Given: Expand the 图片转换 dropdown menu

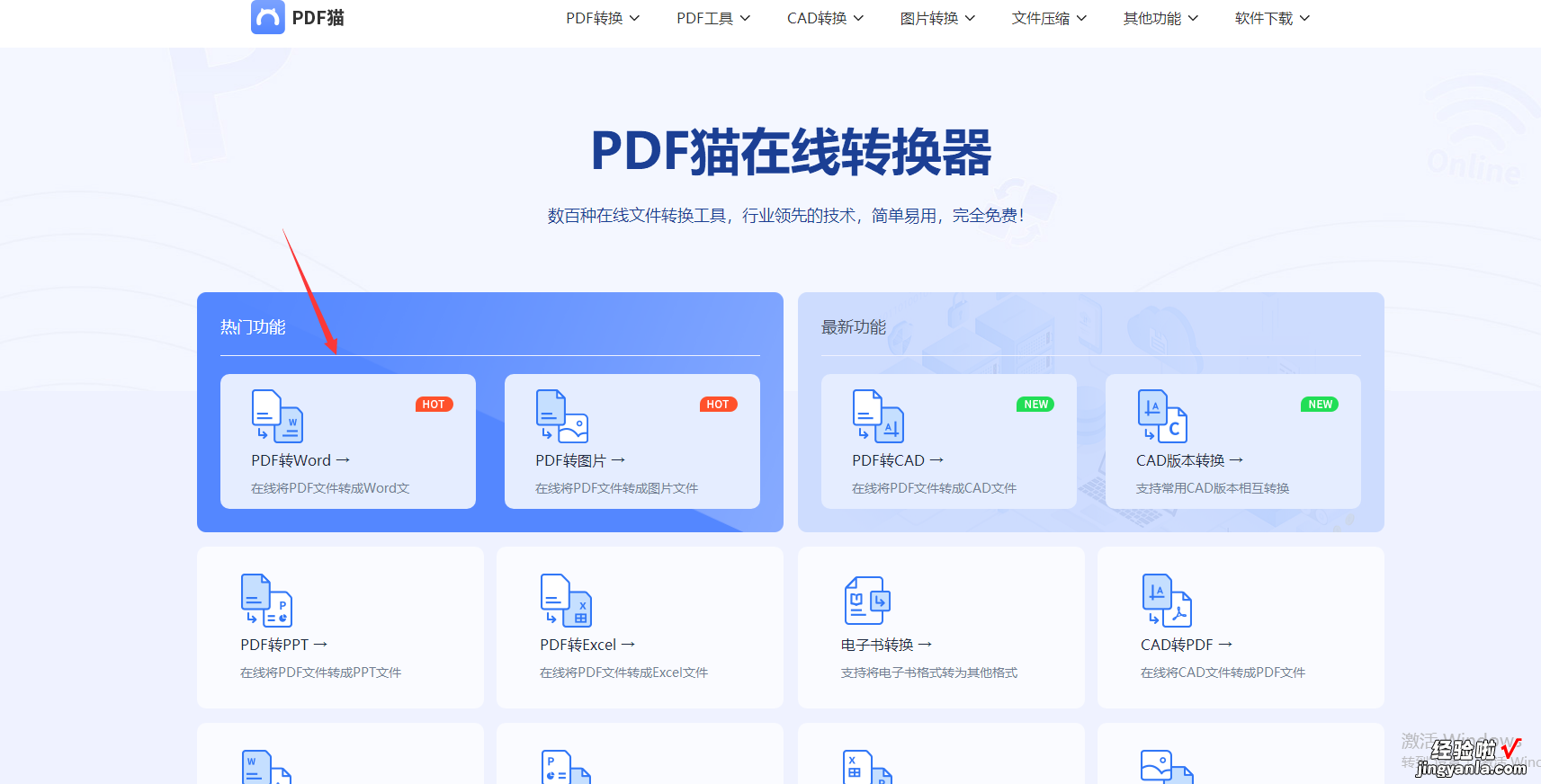Looking at the screenshot, I should click(x=937, y=18).
